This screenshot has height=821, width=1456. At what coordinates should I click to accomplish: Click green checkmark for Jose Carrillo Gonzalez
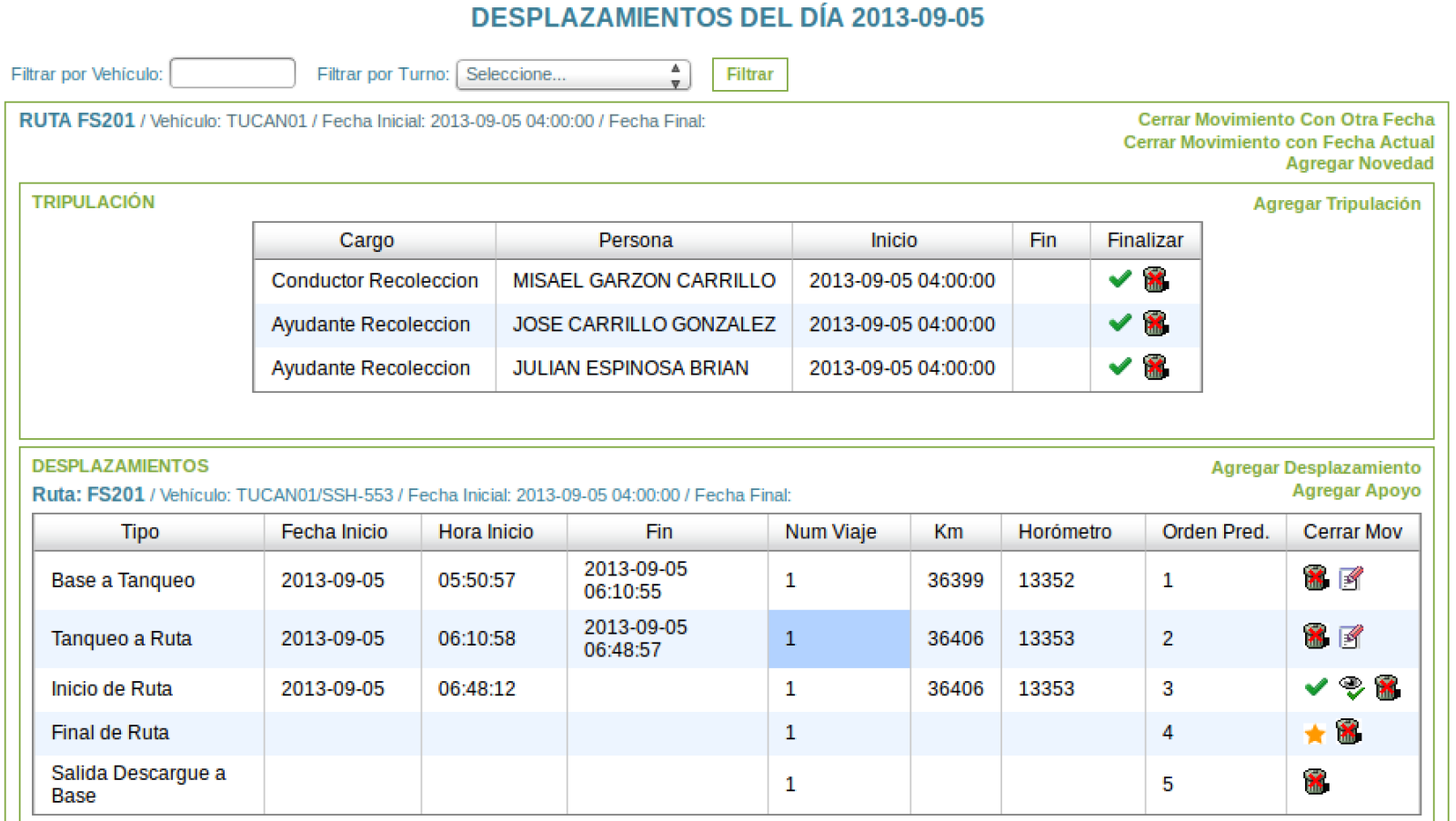[x=1120, y=323]
